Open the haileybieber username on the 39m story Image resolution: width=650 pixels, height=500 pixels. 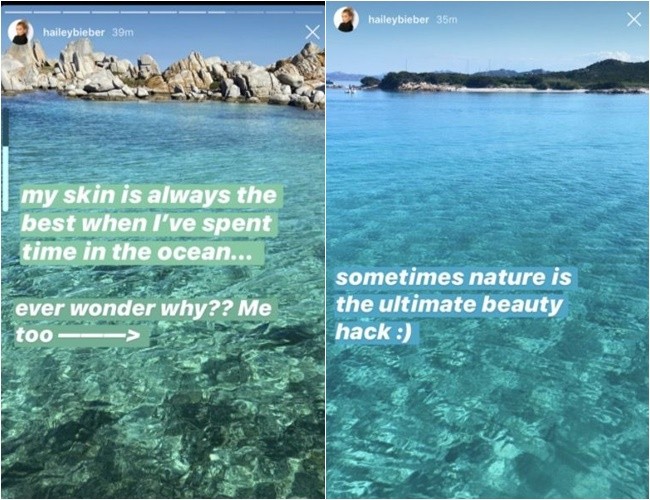(x=74, y=32)
